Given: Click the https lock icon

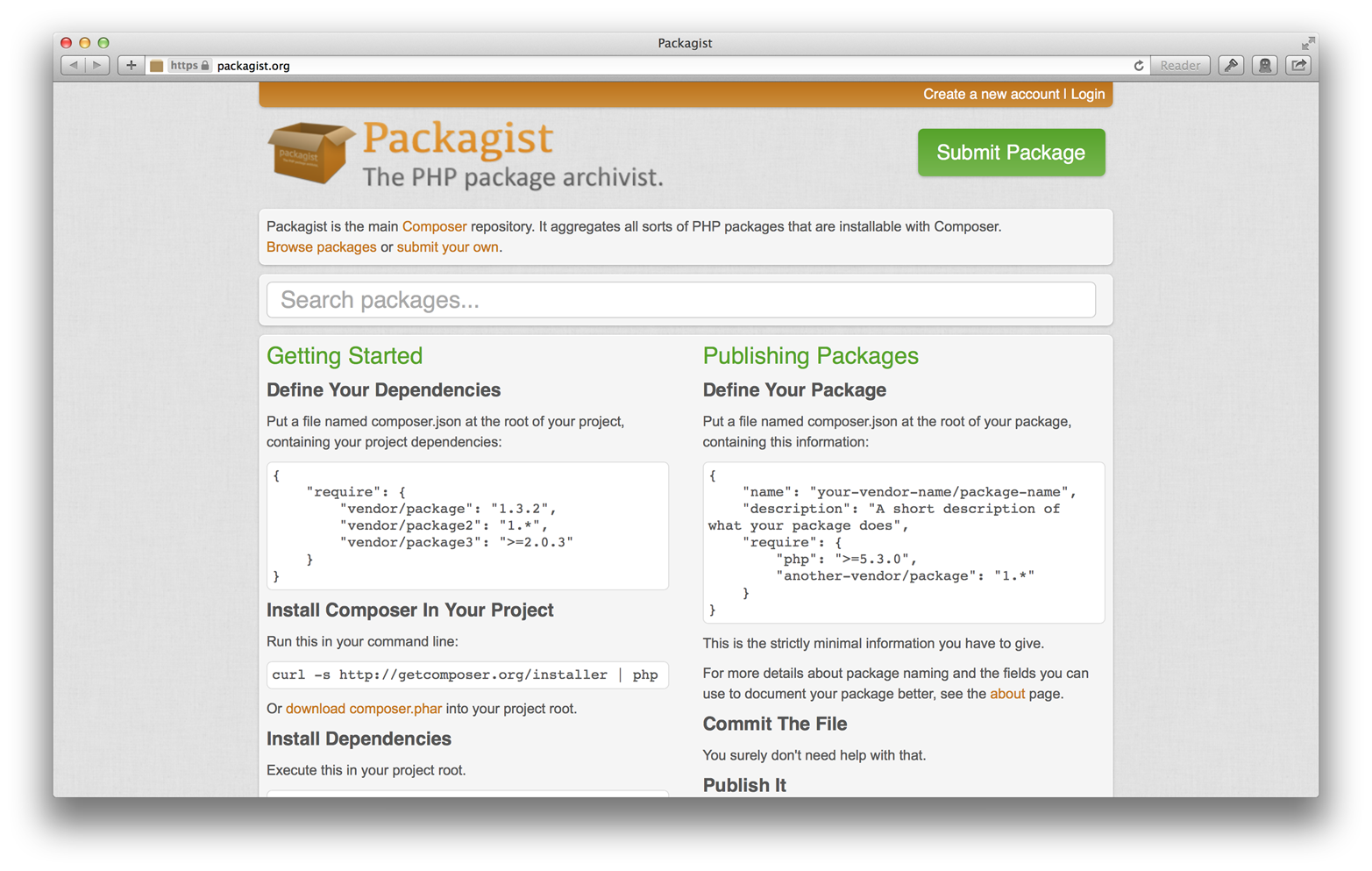Looking at the screenshot, I should [206, 65].
